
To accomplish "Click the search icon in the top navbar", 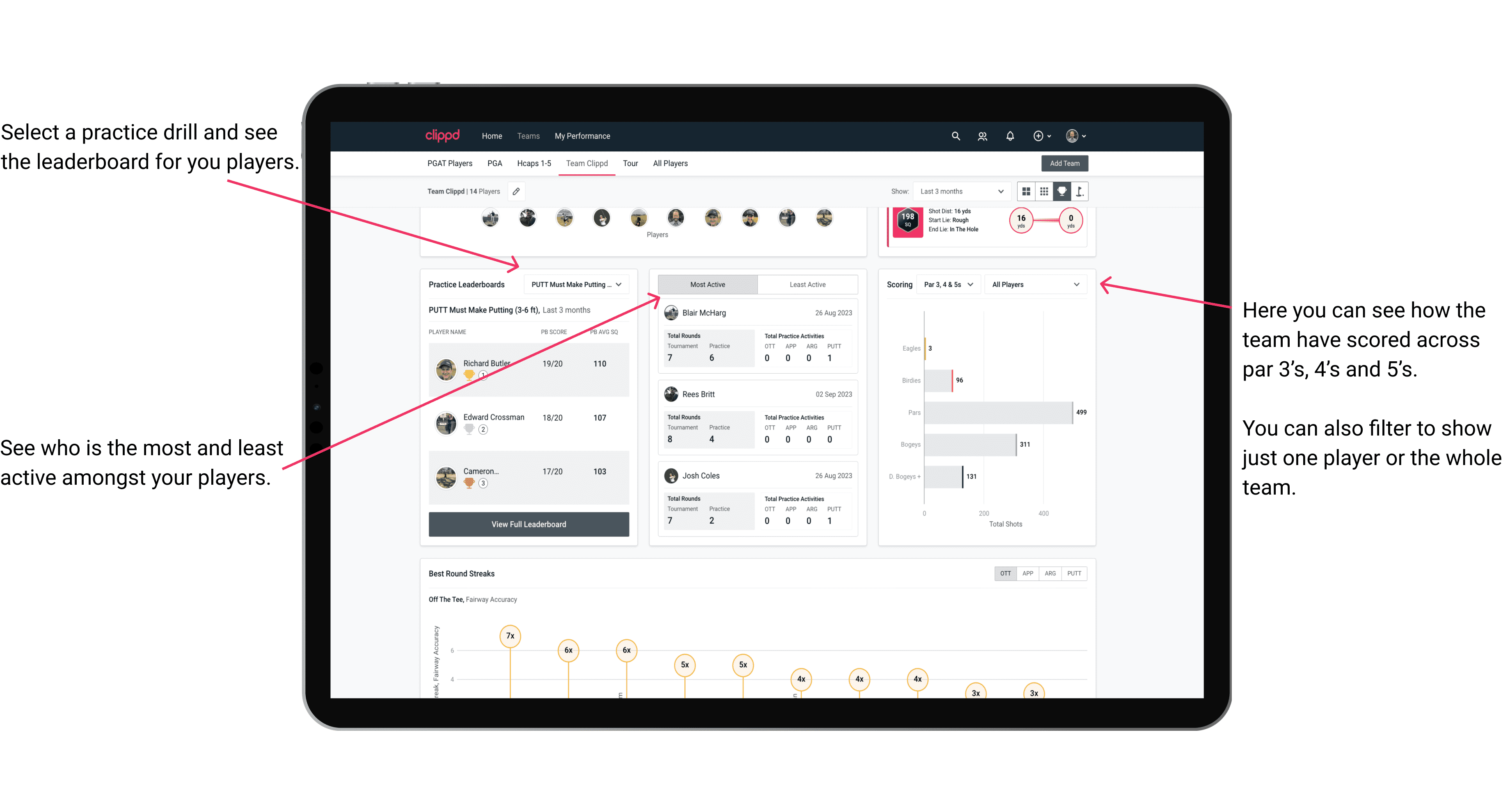I will tap(955, 136).
